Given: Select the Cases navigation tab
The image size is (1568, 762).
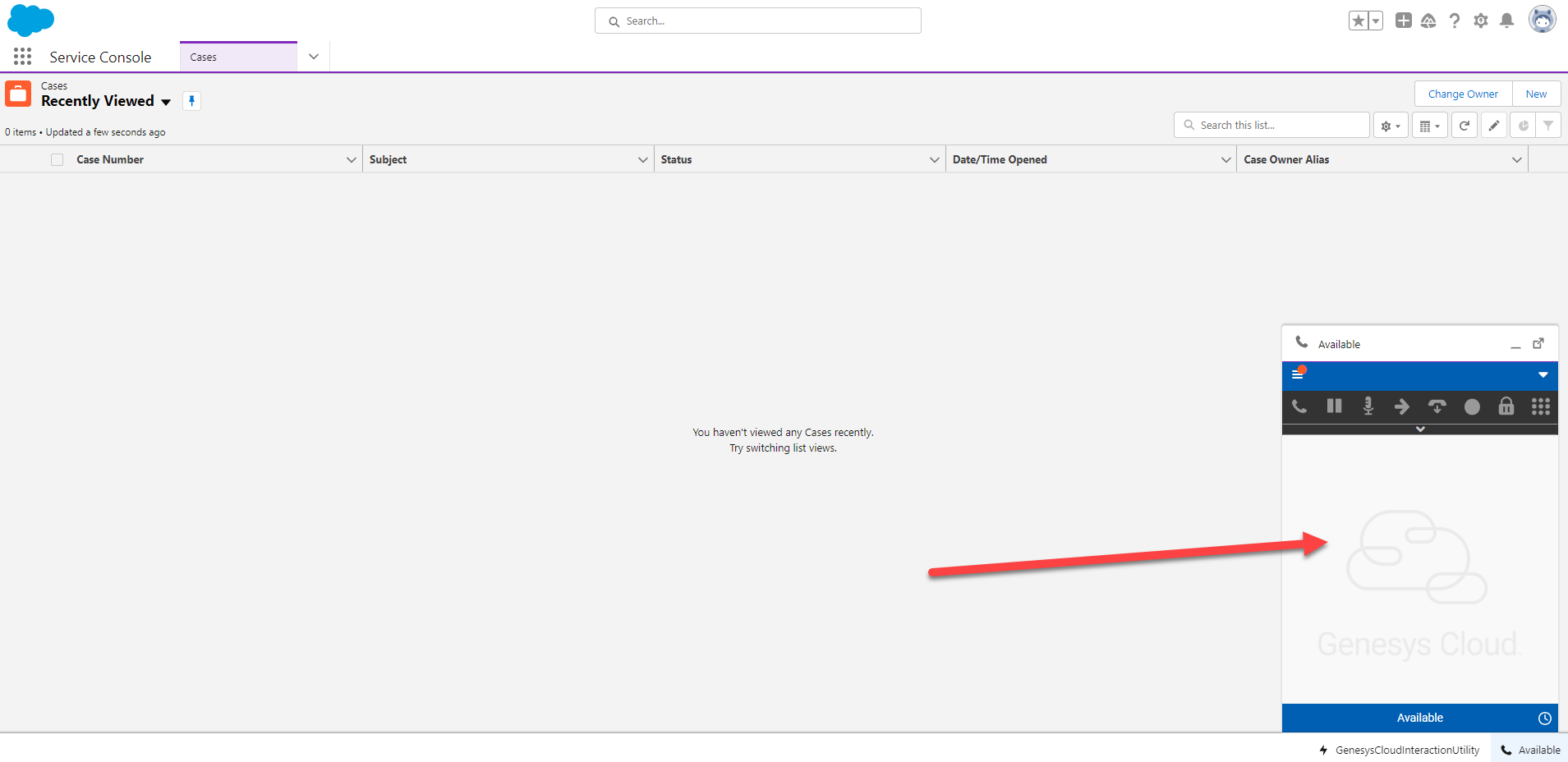Looking at the screenshot, I should pos(238,57).
